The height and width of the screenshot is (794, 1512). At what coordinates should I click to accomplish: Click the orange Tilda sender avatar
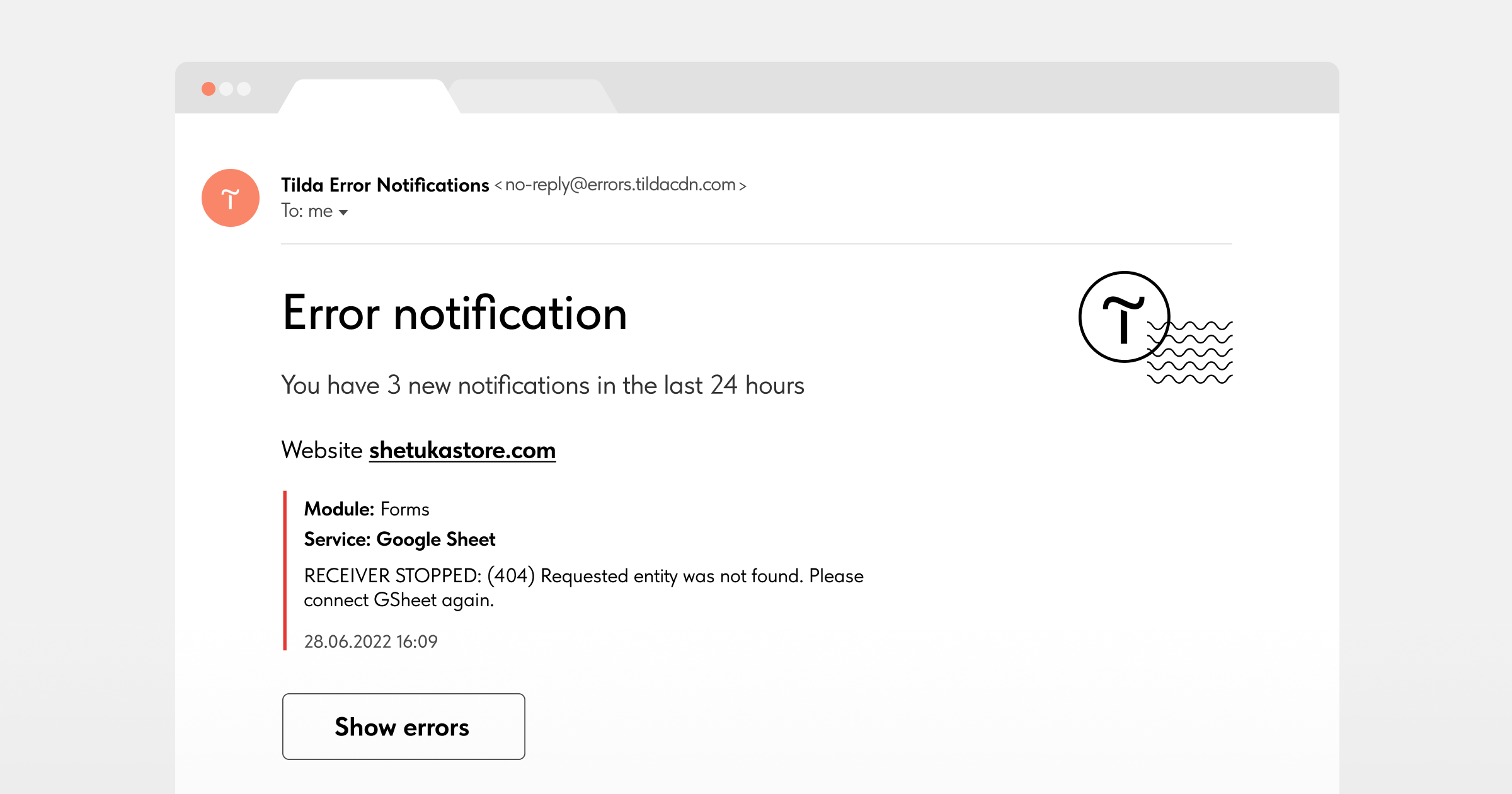[231, 198]
